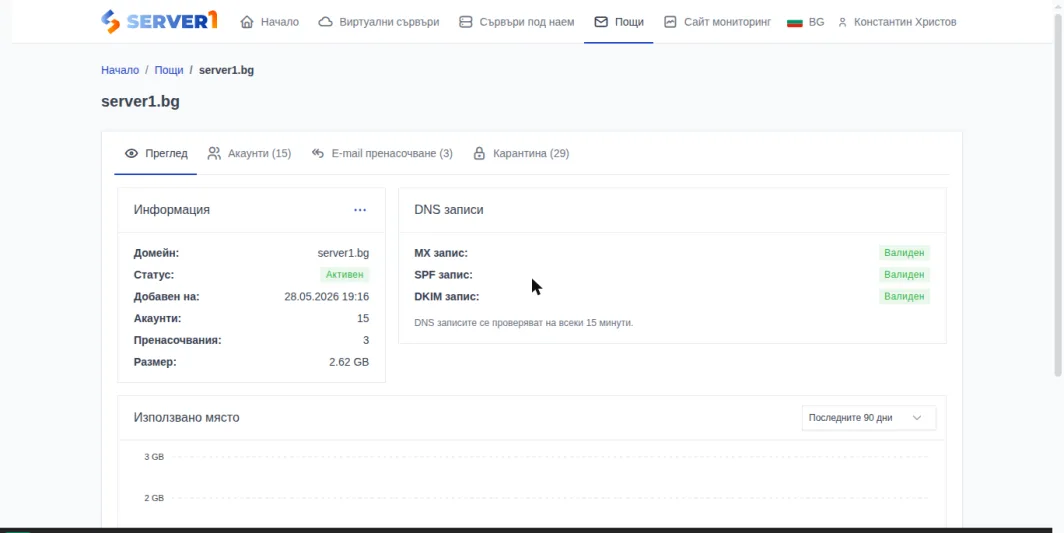1064x533 pixels.
Task: Open Сайт мониторинг menu item
Action: coord(718,22)
